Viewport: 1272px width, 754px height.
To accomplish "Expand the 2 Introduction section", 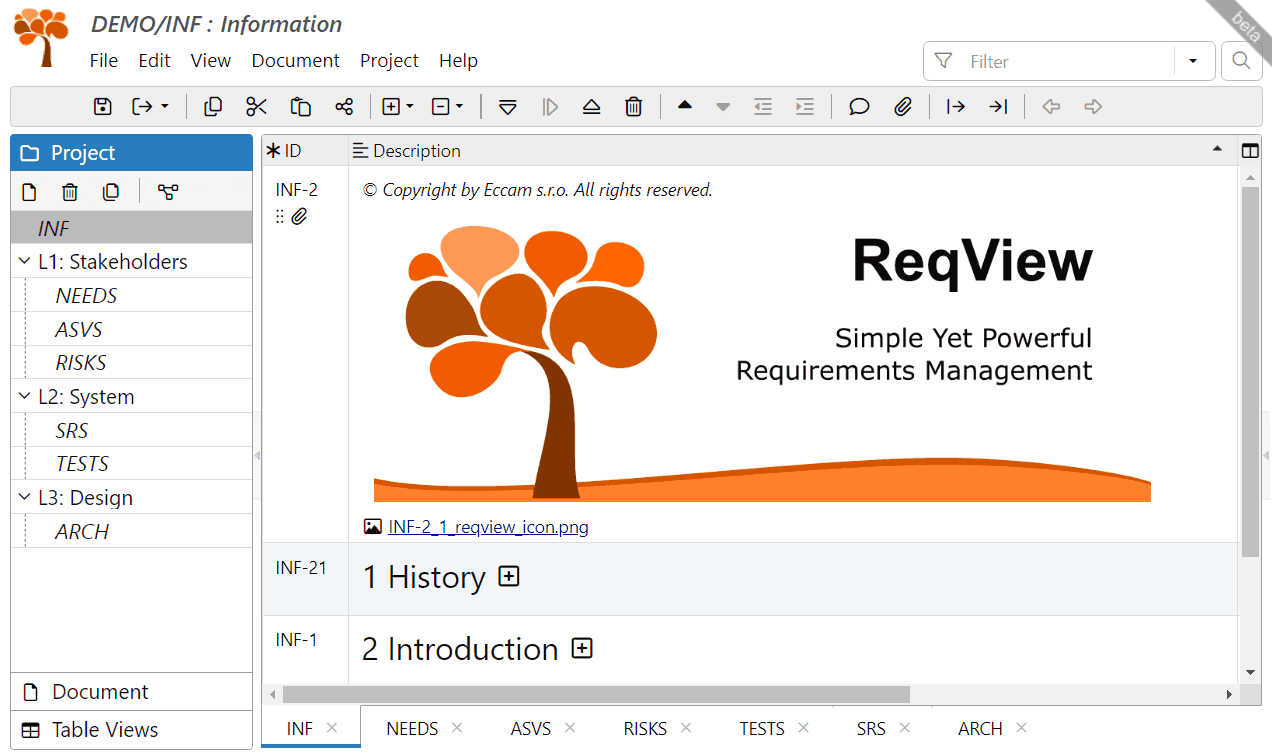I will tap(582, 649).
